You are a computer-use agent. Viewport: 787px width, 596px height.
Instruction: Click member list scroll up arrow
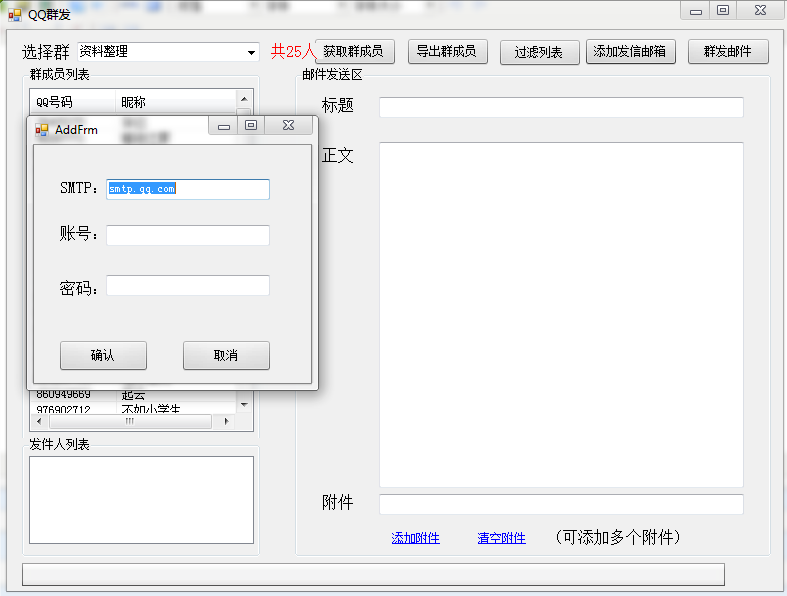244,99
